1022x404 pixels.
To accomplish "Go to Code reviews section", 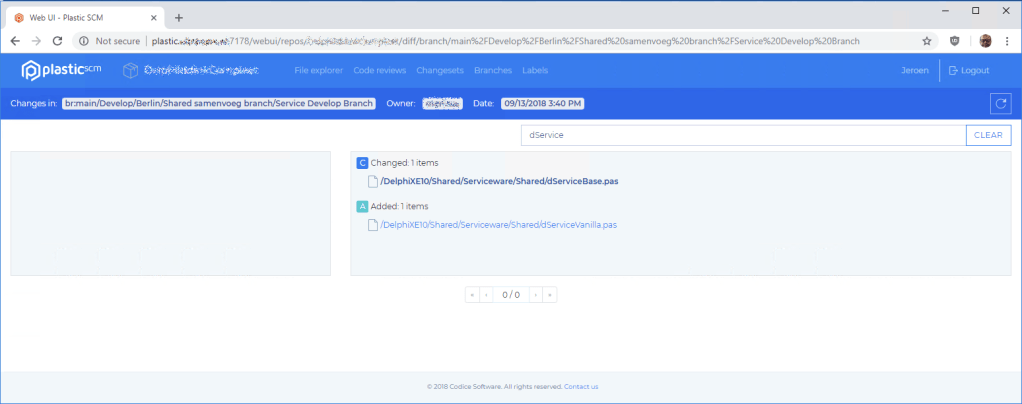I will click(380, 71).
